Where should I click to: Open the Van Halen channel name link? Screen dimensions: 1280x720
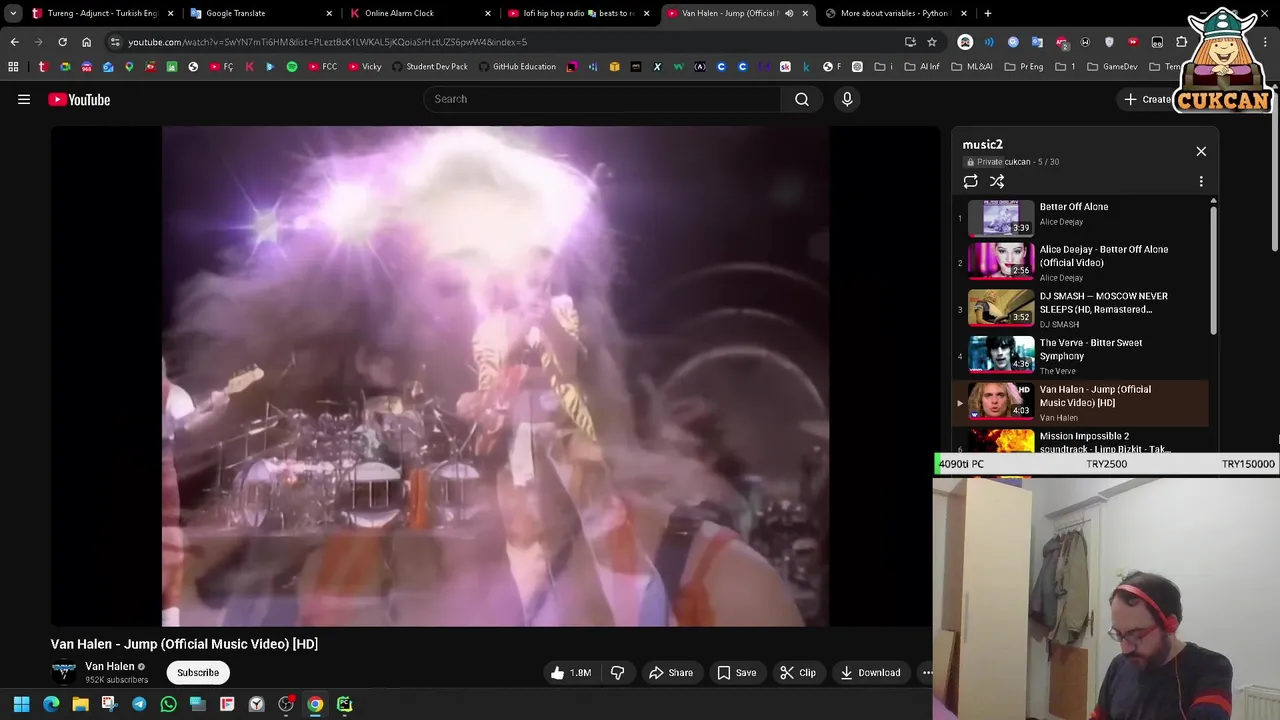tap(110, 666)
